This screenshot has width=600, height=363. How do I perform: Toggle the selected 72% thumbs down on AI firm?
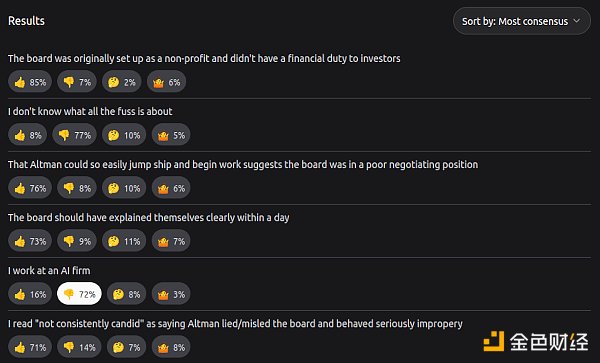coord(79,294)
